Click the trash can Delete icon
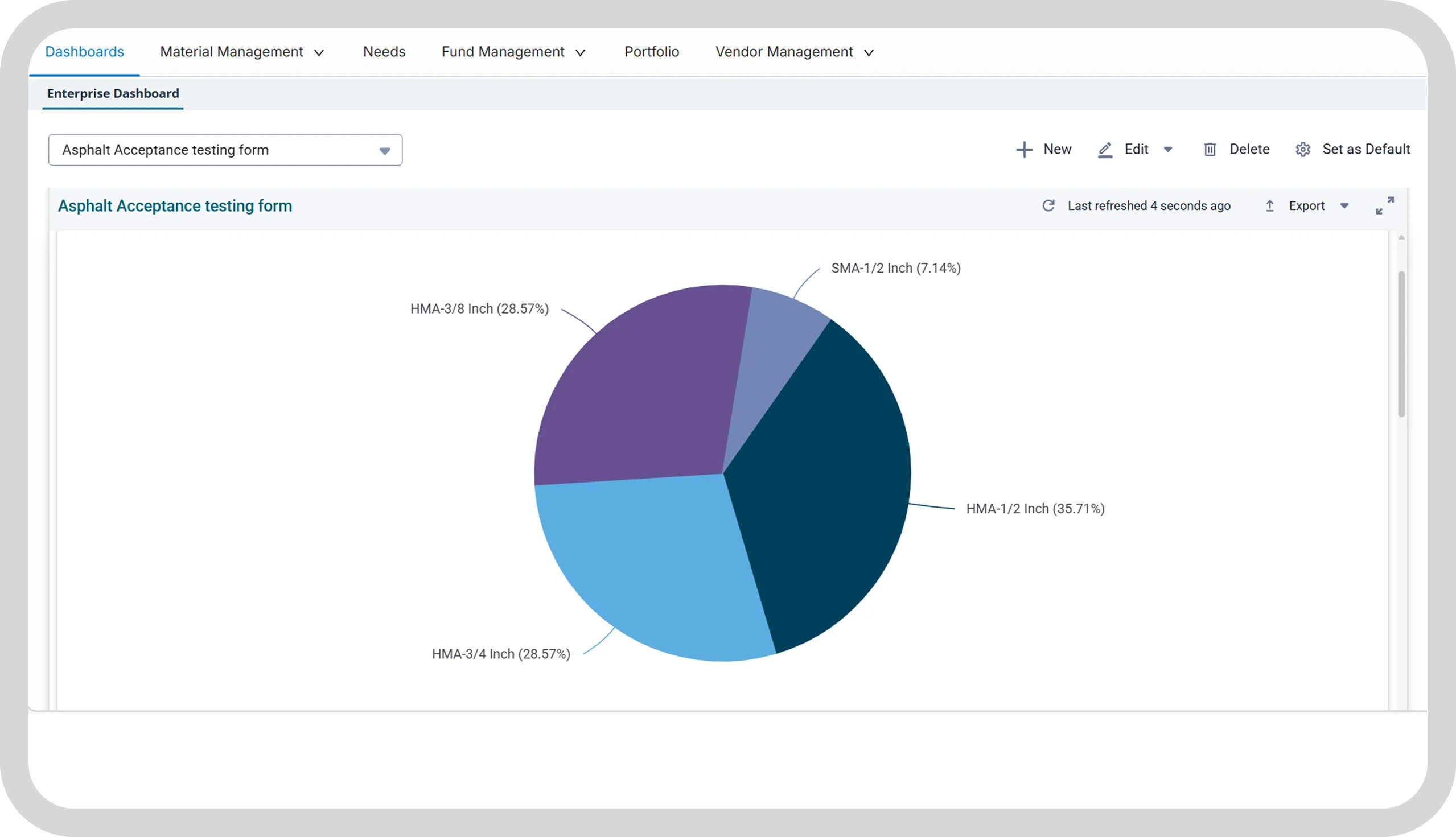 click(1210, 150)
